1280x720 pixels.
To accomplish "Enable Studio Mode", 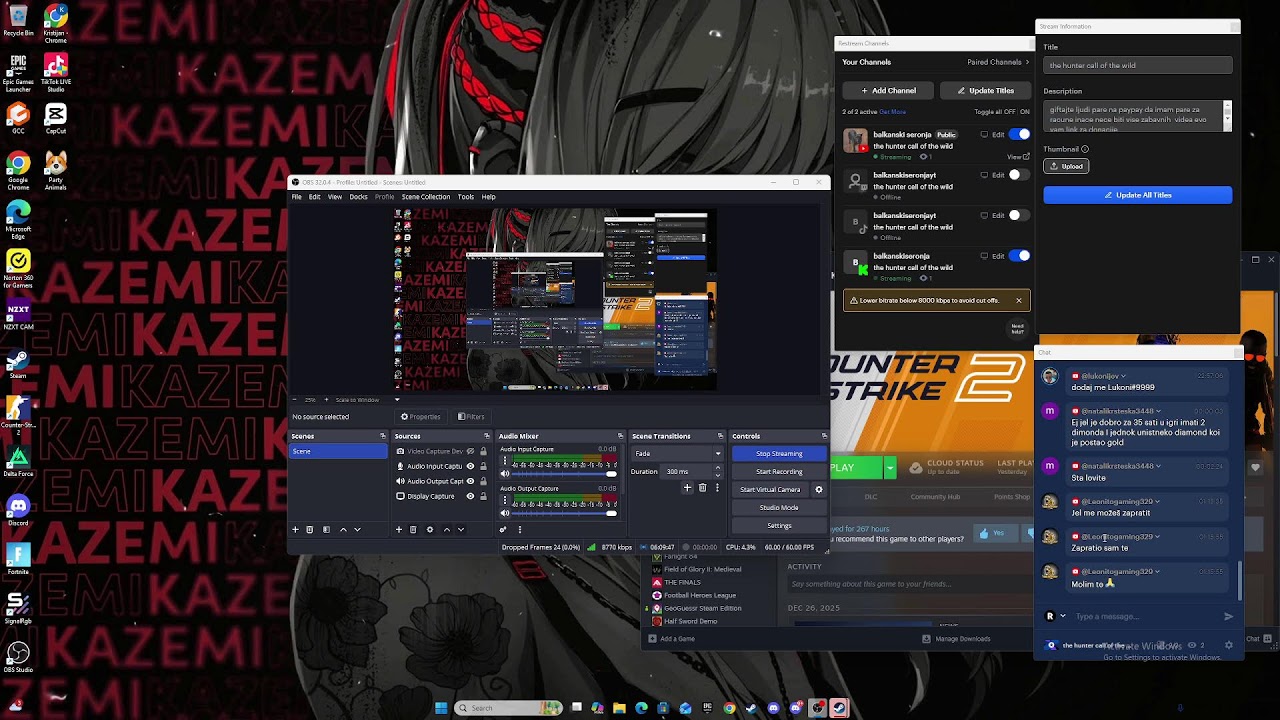I will pos(779,508).
